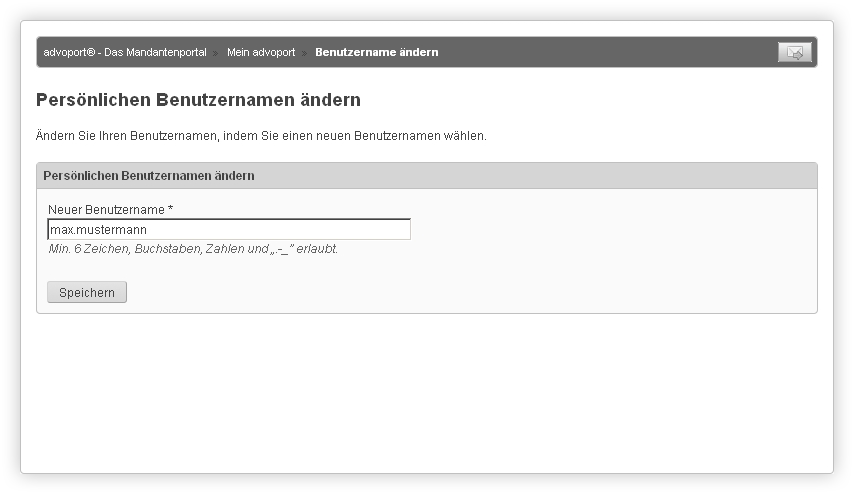
Task: Click the Speichern button
Action: coord(87,292)
